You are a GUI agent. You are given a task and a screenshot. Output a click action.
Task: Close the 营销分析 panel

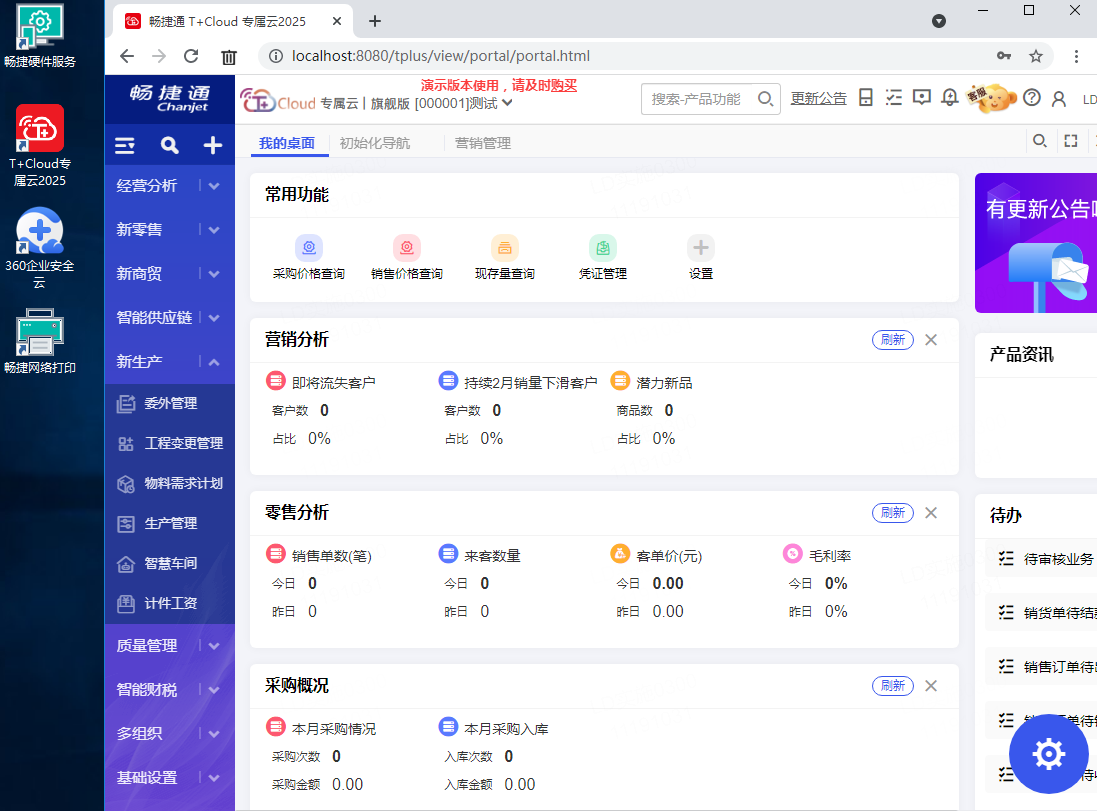930,340
